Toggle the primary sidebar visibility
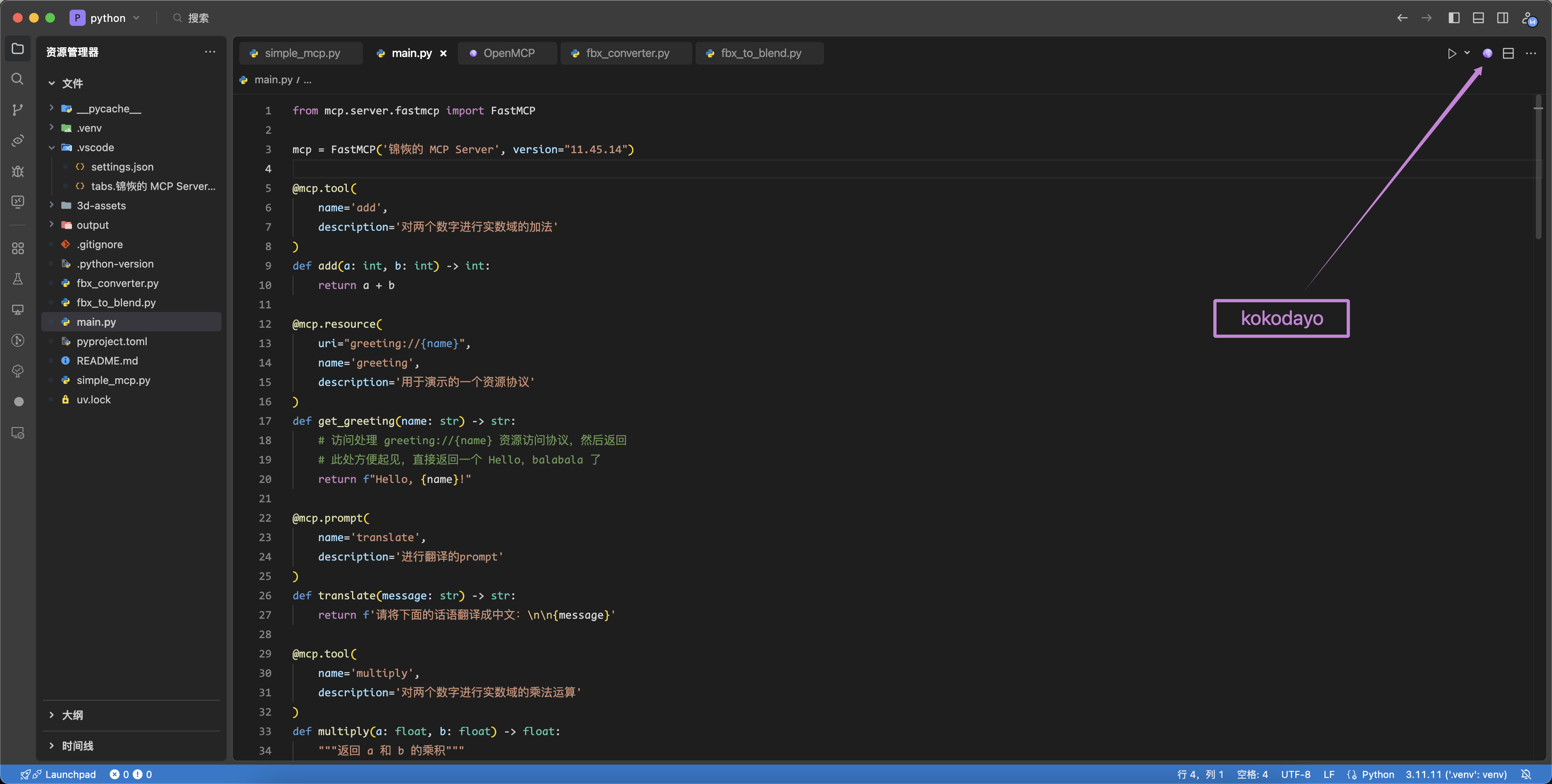 tap(1454, 18)
